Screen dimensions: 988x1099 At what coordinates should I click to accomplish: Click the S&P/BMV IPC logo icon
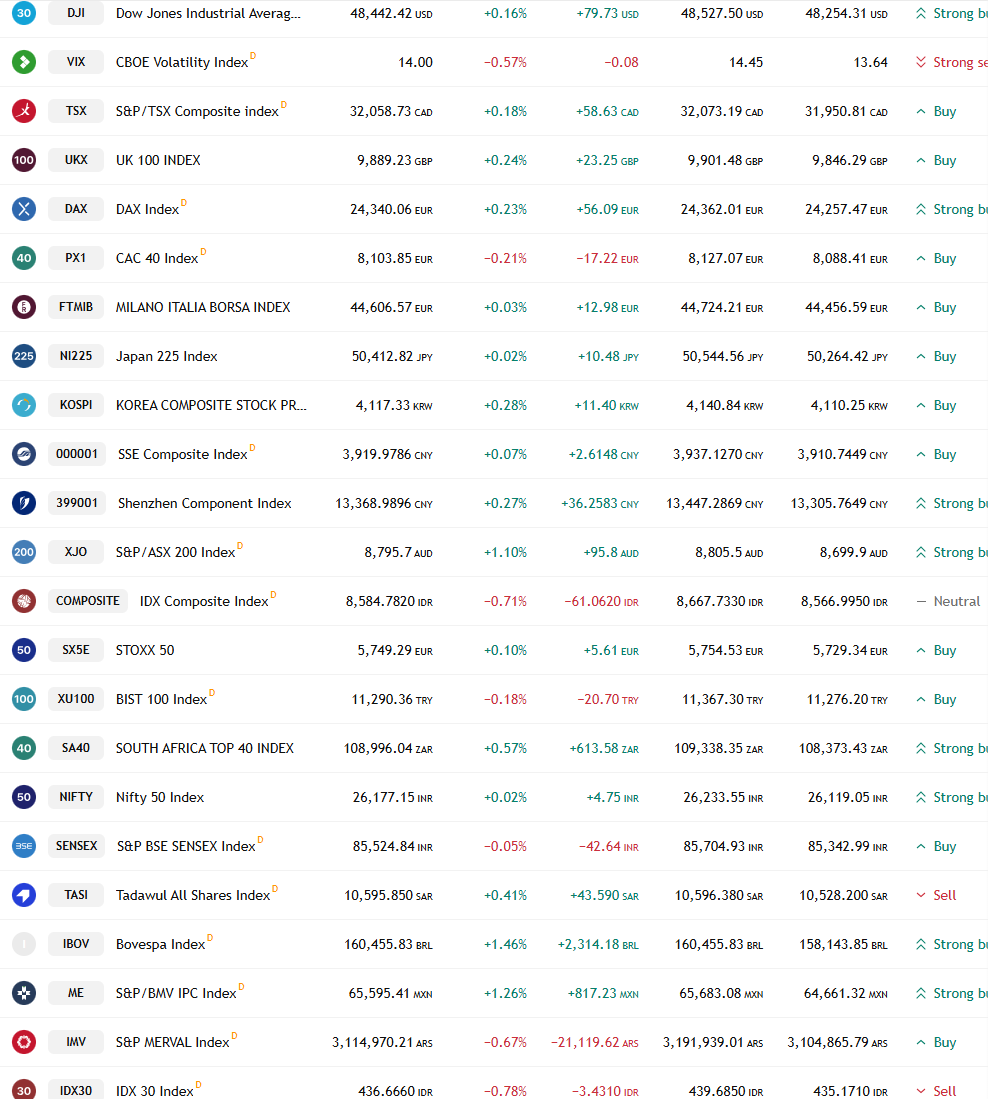[24, 993]
